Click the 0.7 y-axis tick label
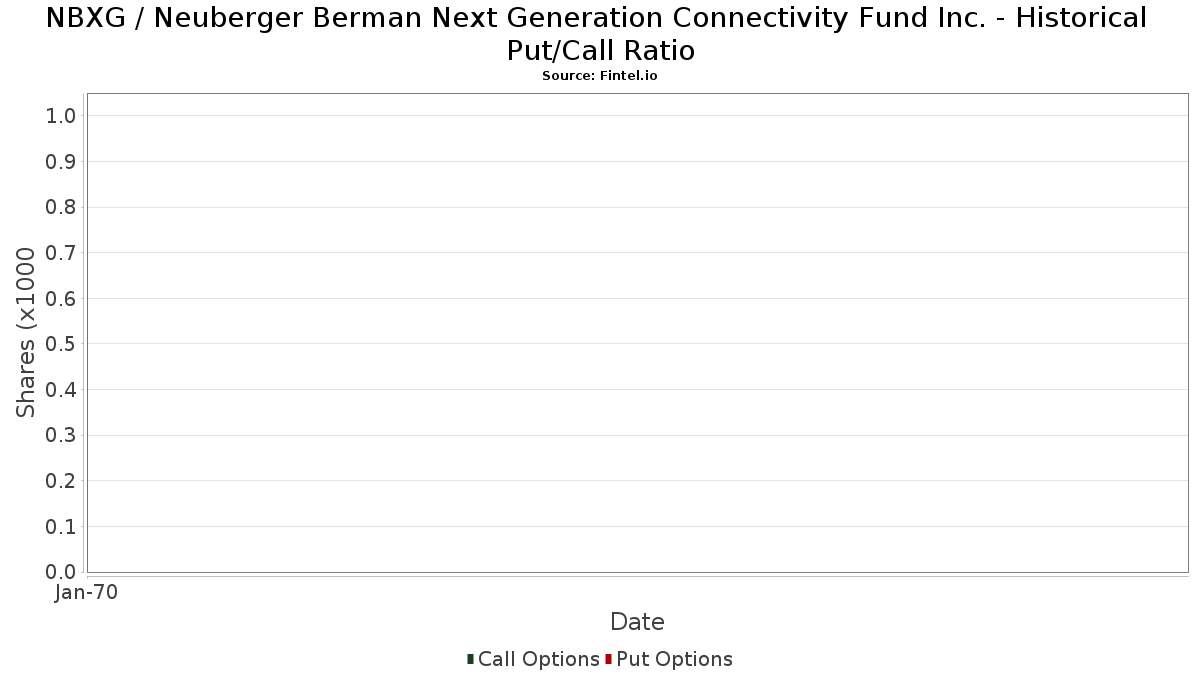The height and width of the screenshot is (675, 1200). (61, 253)
